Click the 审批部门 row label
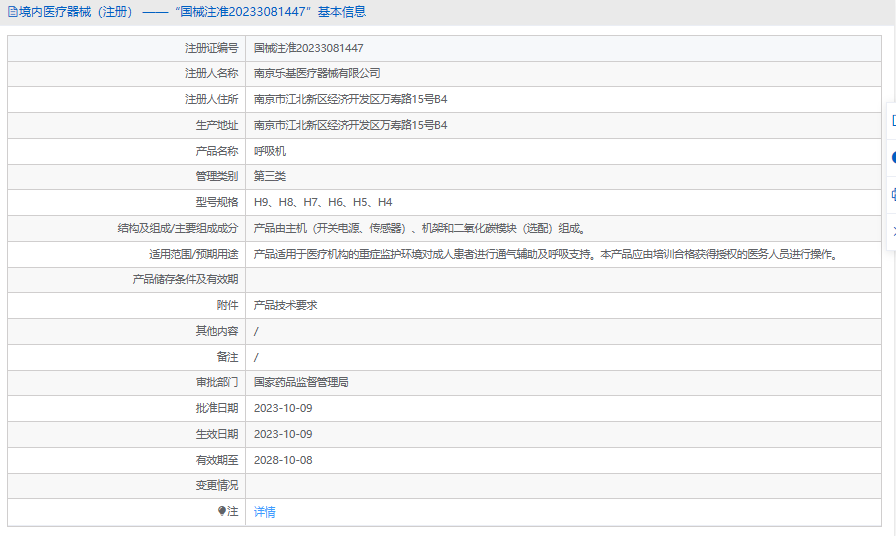896x536 pixels. coord(217,382)
